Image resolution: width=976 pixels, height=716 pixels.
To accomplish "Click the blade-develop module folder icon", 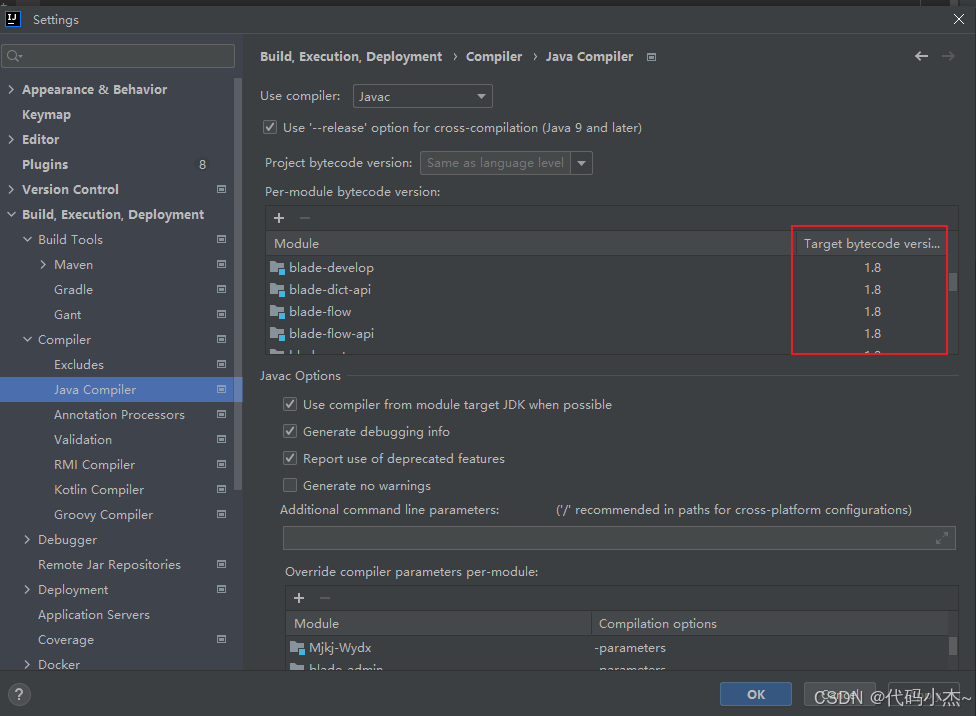I will pos(278,268).
